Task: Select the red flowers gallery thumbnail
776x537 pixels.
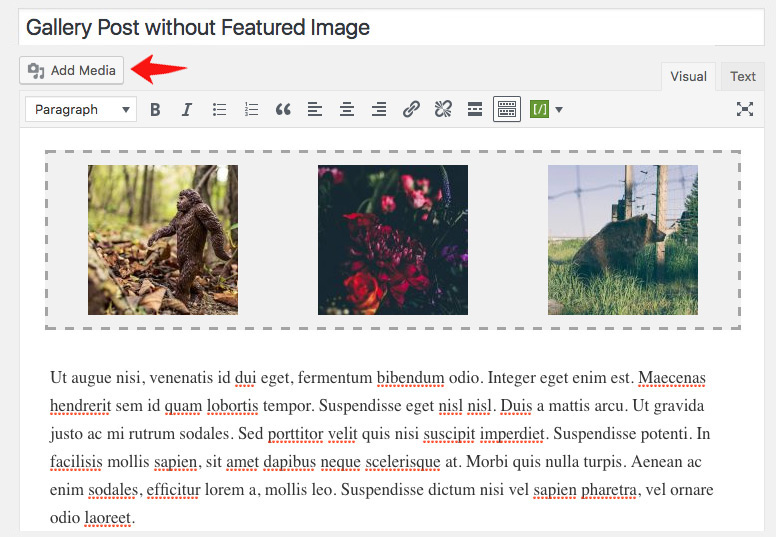Action: coord(393,240)
